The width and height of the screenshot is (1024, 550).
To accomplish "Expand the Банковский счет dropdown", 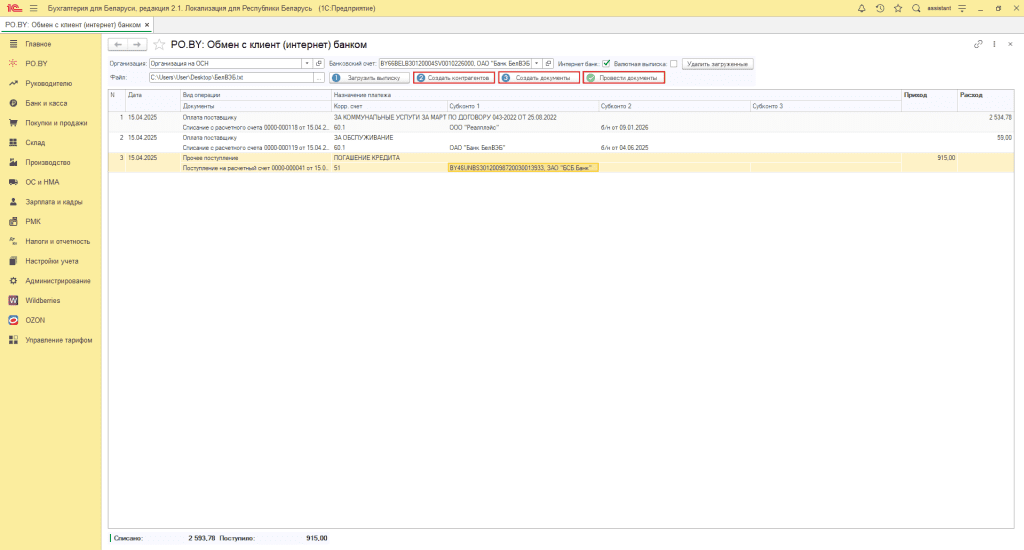I will click(x=536, y=64).
